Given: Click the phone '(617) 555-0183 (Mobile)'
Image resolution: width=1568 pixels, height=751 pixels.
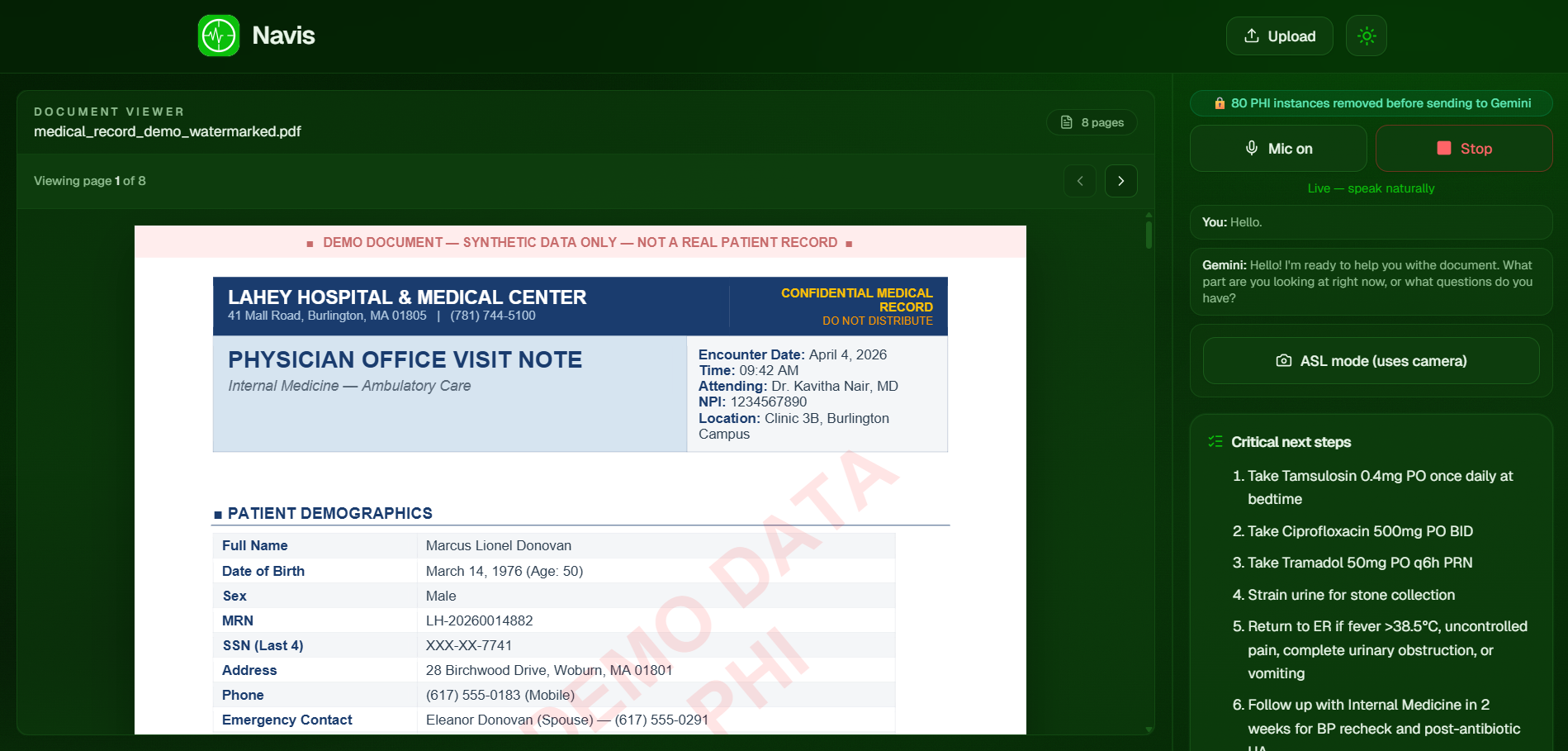Looking at the screenshot, I should 500,695.
